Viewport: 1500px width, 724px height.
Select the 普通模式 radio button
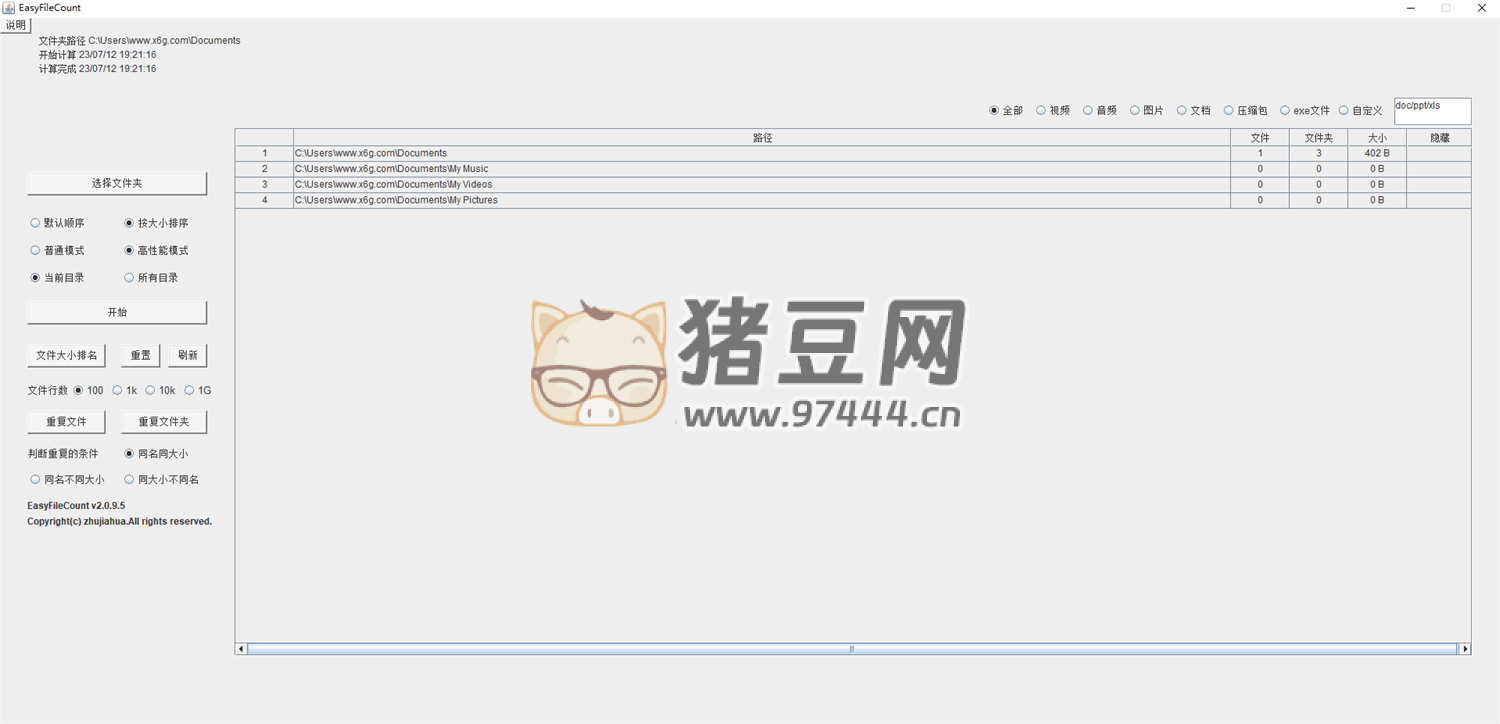coord(36,251)
